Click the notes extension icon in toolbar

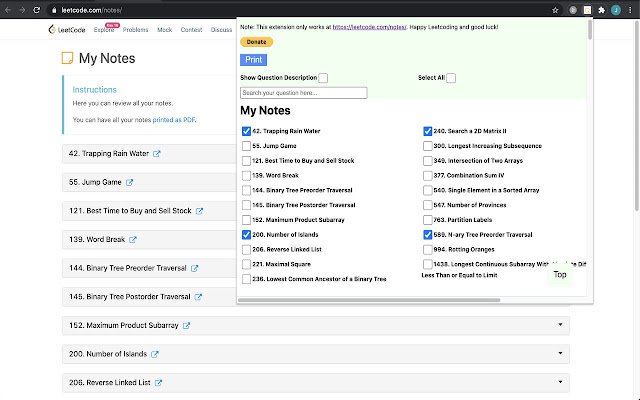point(587,10)
